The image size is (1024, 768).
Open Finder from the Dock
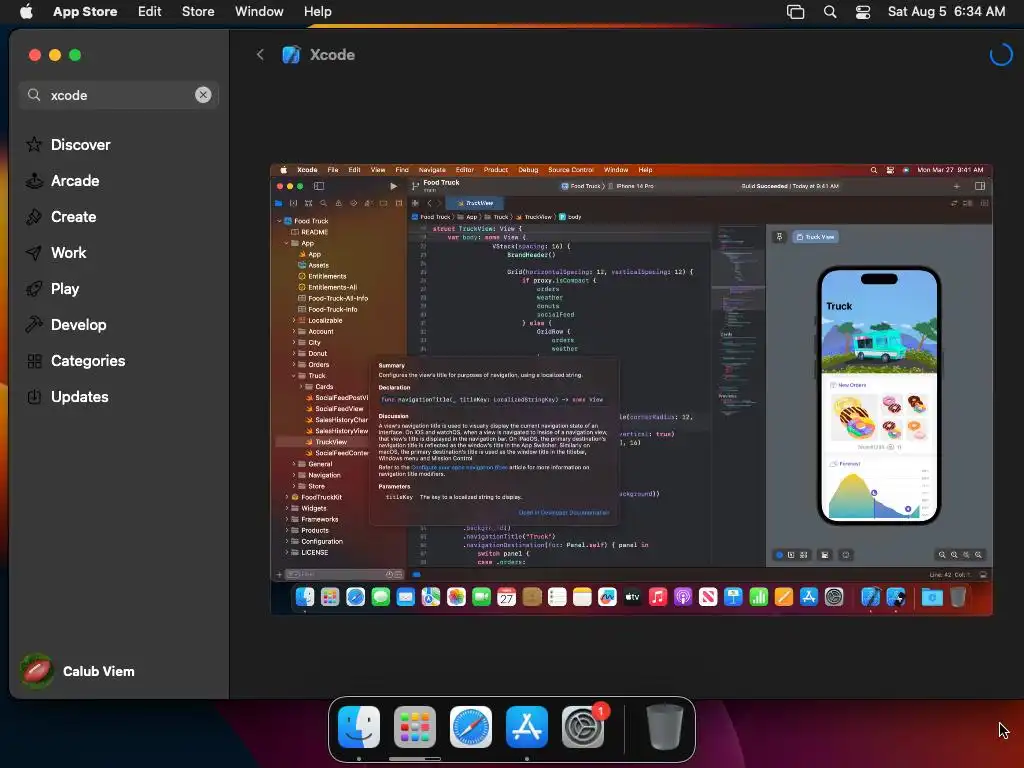[x=359, y=727]
